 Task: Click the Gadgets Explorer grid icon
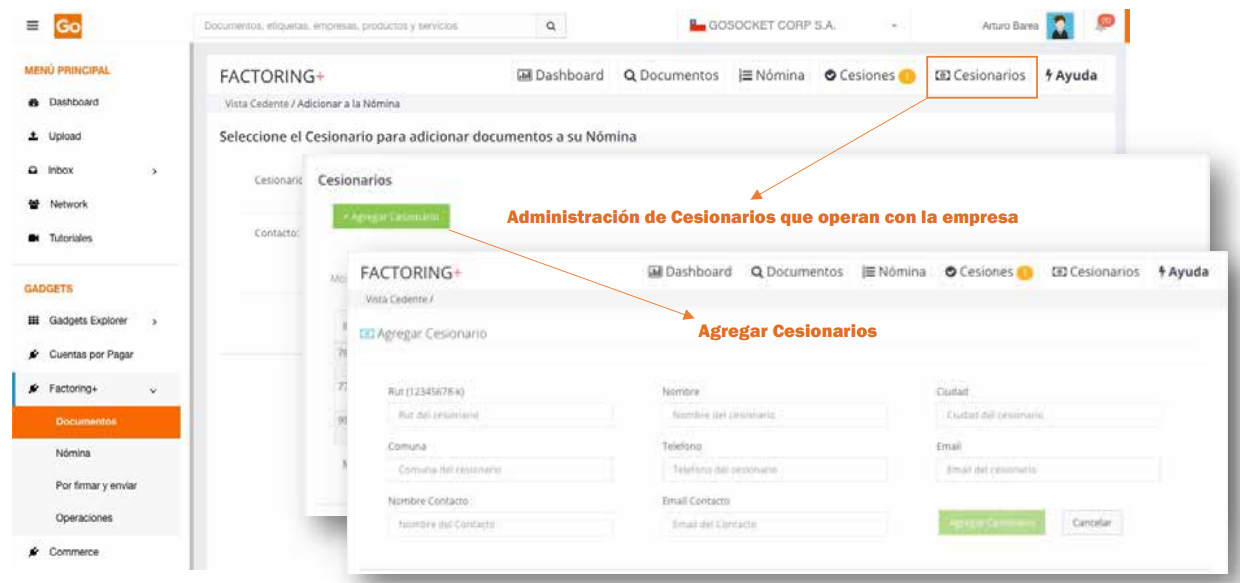point(33,321)
